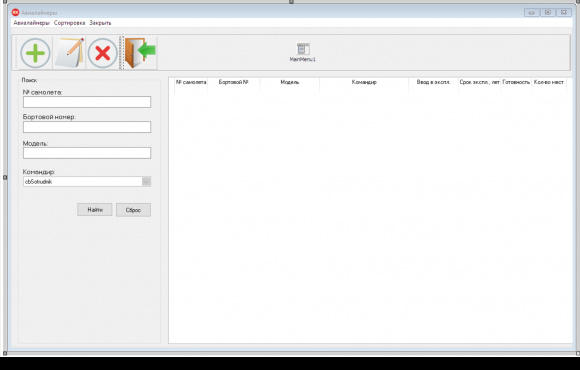580x370 pixels.
Task: Click the notepad pencil edit icon
Action: [x=70, y=53]
